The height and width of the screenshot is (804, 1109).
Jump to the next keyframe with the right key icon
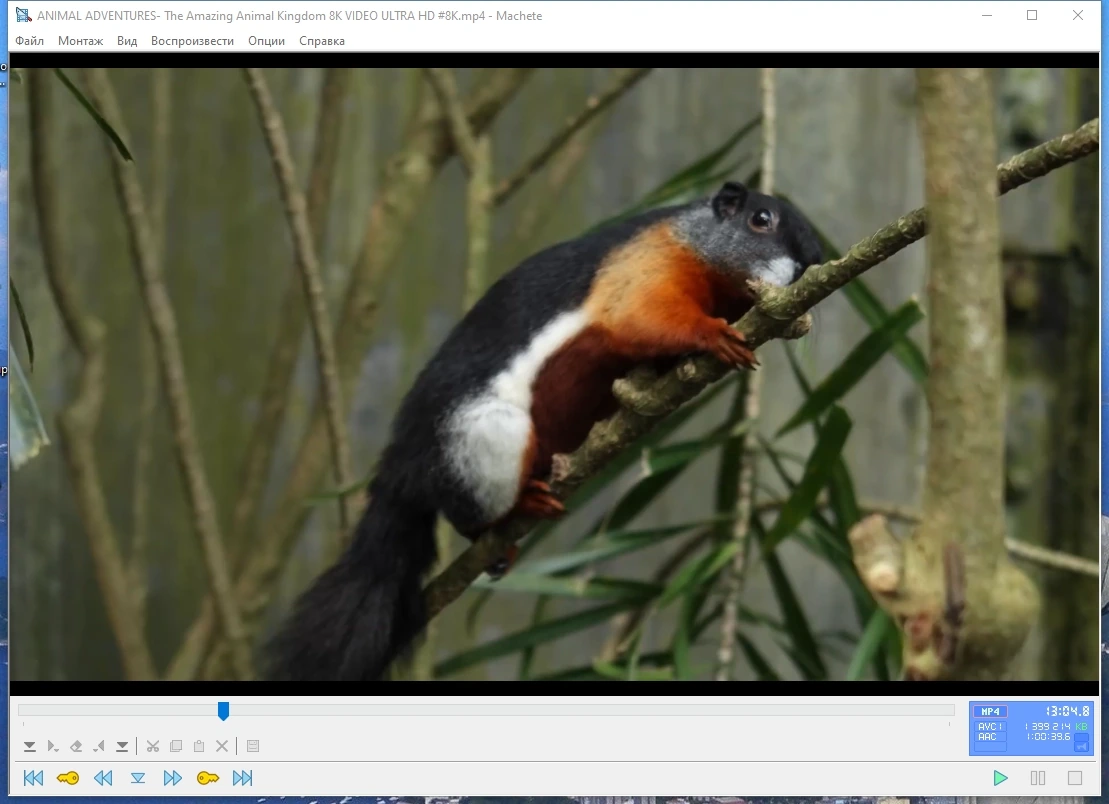208,778
